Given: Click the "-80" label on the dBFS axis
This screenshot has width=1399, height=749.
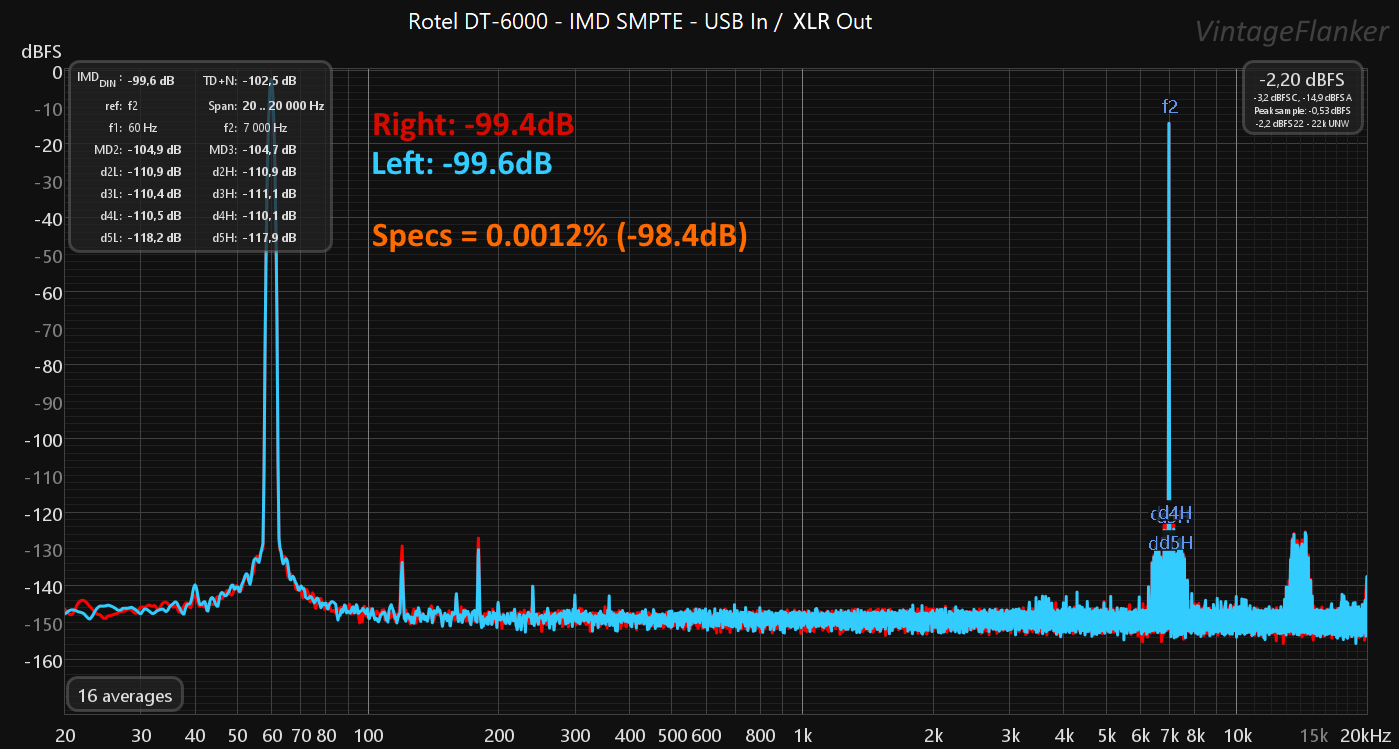Looking at the screenshot, I should point(48,366).
